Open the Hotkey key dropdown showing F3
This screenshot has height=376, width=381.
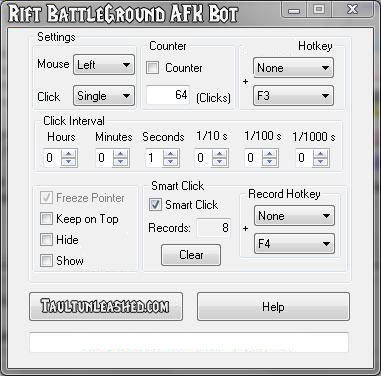pyautogui.click(x=293, y=96)
